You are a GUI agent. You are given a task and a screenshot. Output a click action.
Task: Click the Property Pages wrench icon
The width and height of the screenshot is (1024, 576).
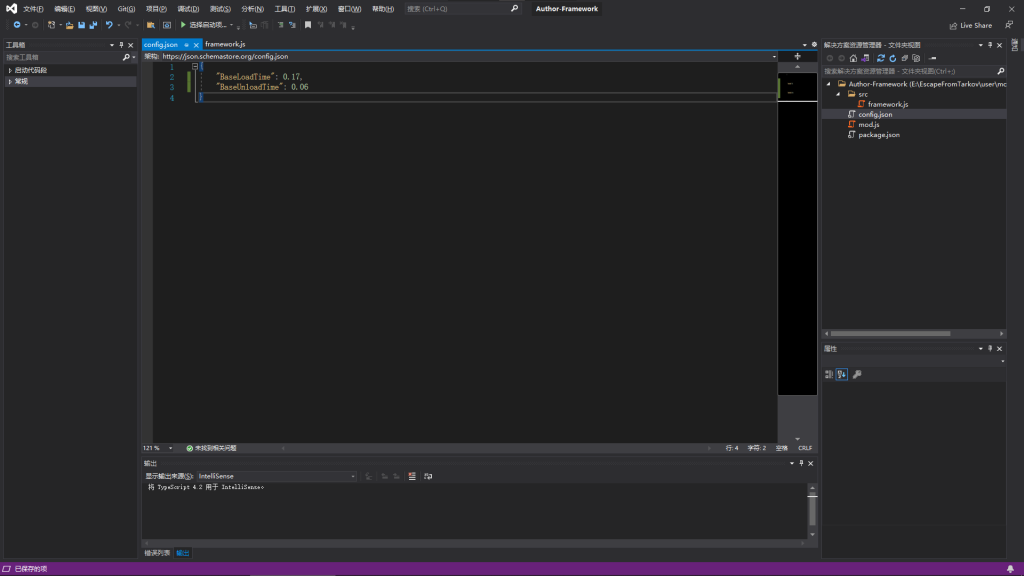click(857, 374)
